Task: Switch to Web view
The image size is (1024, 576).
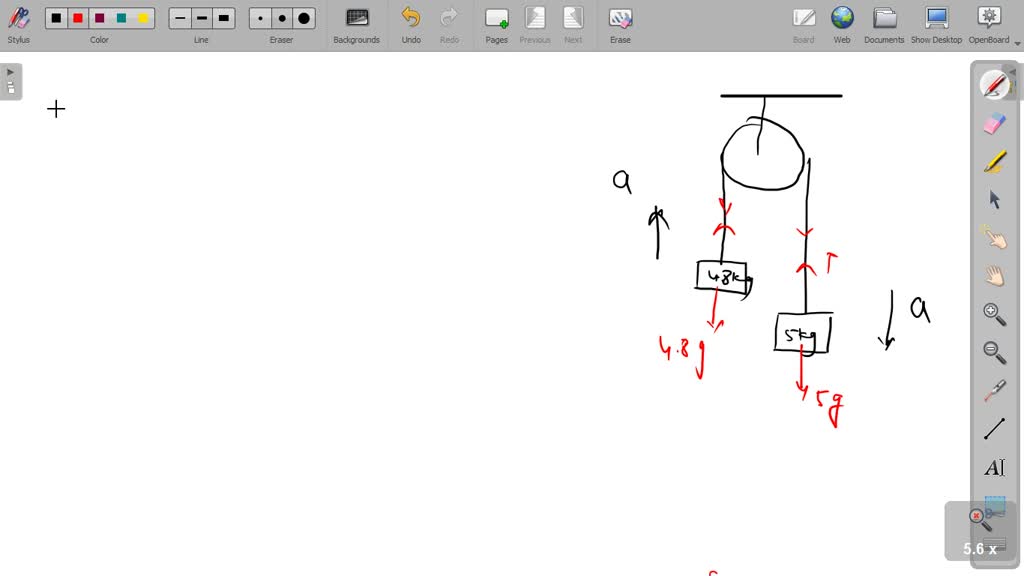Action: point(842,24)
